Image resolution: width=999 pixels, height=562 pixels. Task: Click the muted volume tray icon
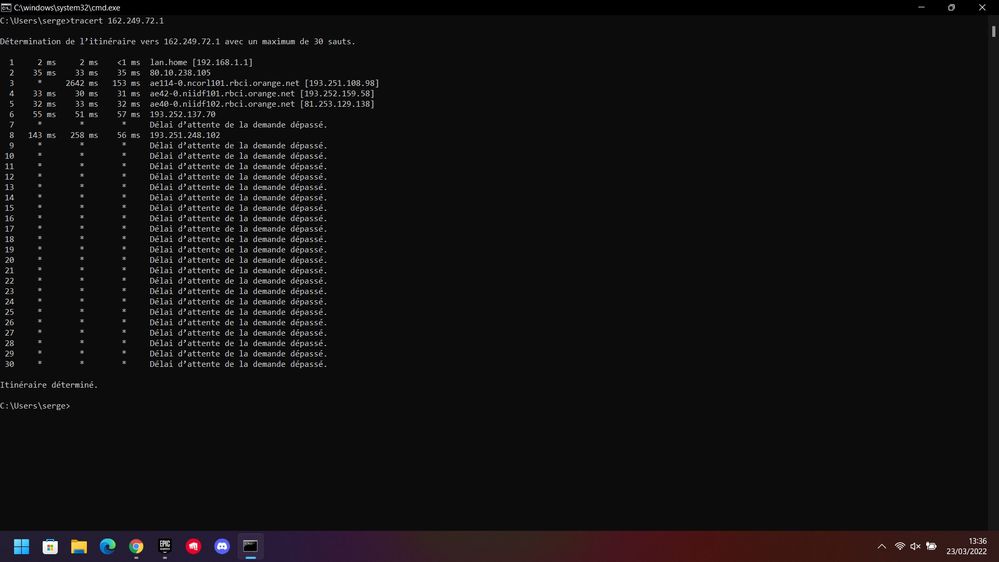tap(916, 546)
